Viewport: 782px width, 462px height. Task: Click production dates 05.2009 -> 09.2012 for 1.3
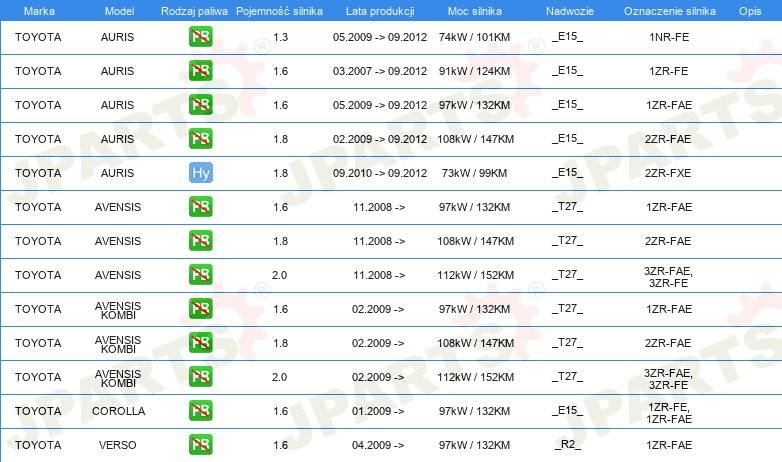point(380,37)
